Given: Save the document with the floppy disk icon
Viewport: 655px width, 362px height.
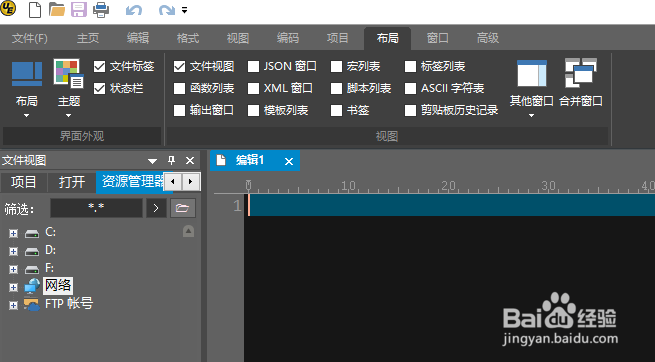Looking at the screenshot, I should (79, 10).
